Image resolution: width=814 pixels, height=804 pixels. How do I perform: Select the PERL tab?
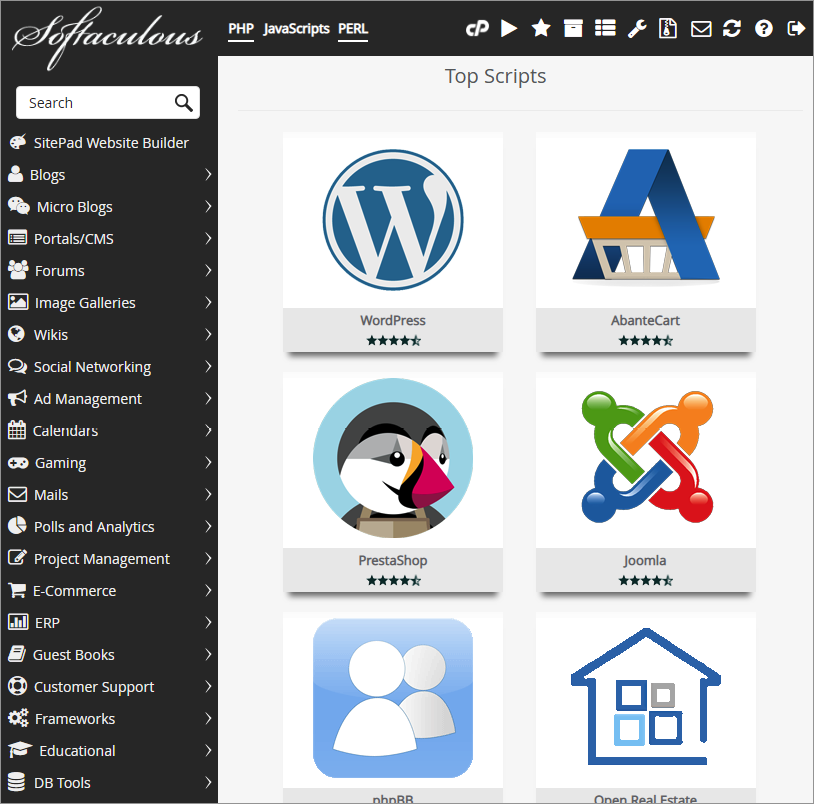[x=353, y=29]
